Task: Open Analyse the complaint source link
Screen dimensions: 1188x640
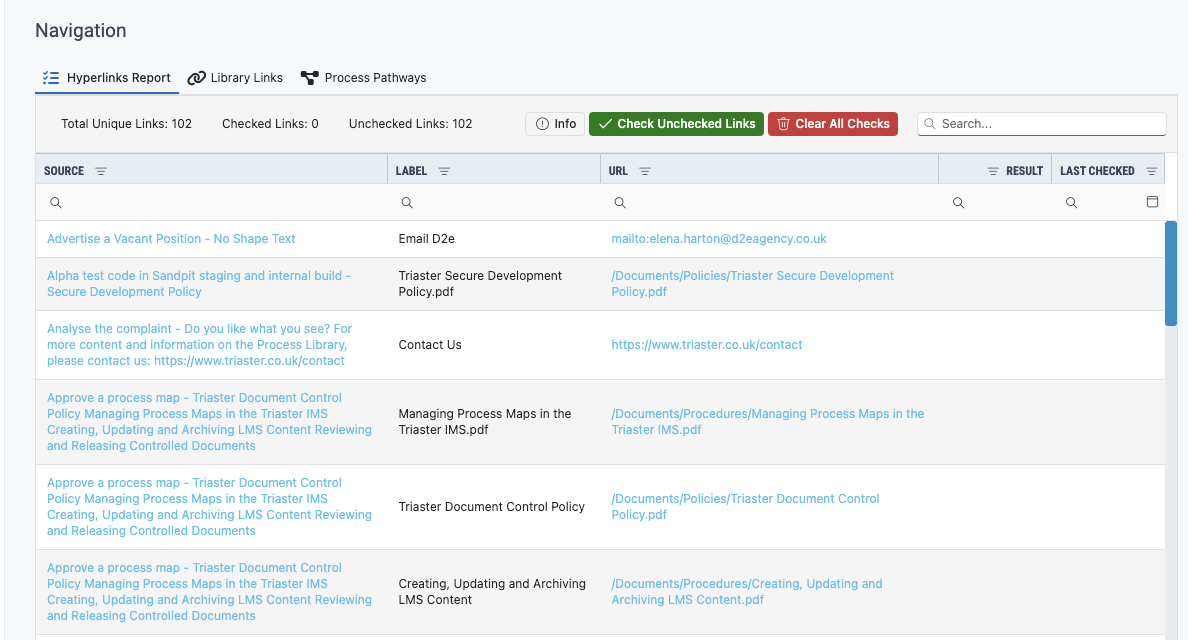Action: coord(199,345)
